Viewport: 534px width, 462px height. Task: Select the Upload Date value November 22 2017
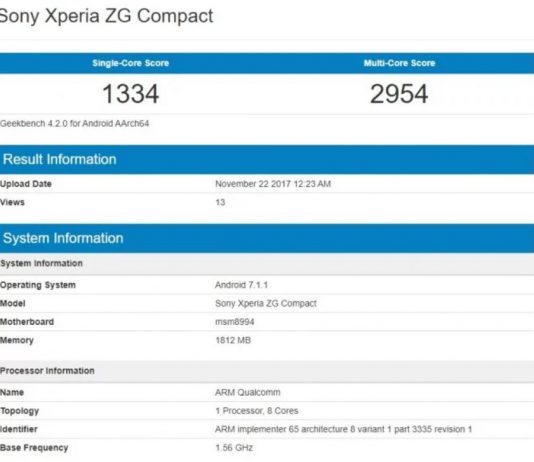pyautogui.click(x=273, y=184)
